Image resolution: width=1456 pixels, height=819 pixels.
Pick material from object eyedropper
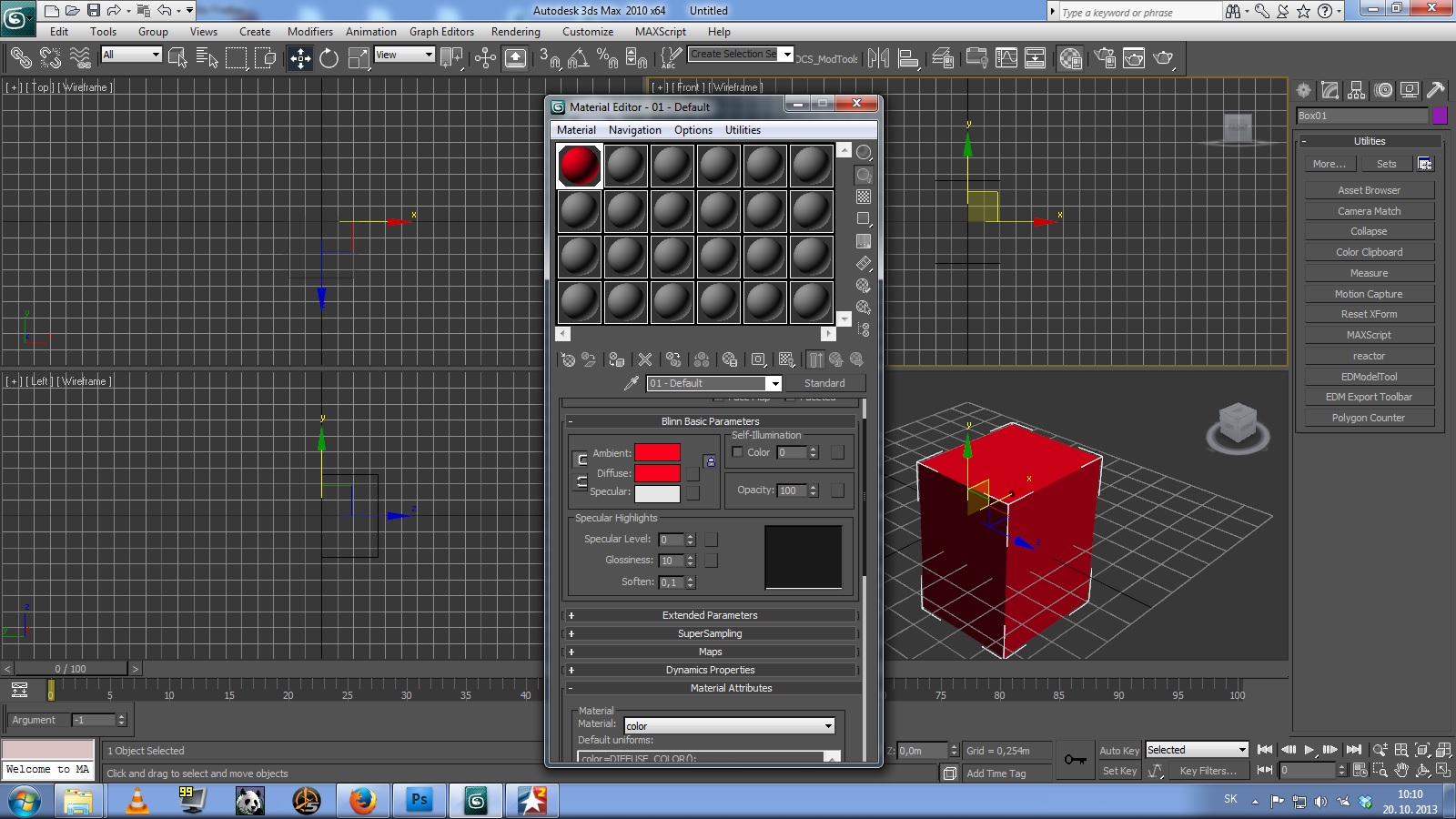(631, 383)
